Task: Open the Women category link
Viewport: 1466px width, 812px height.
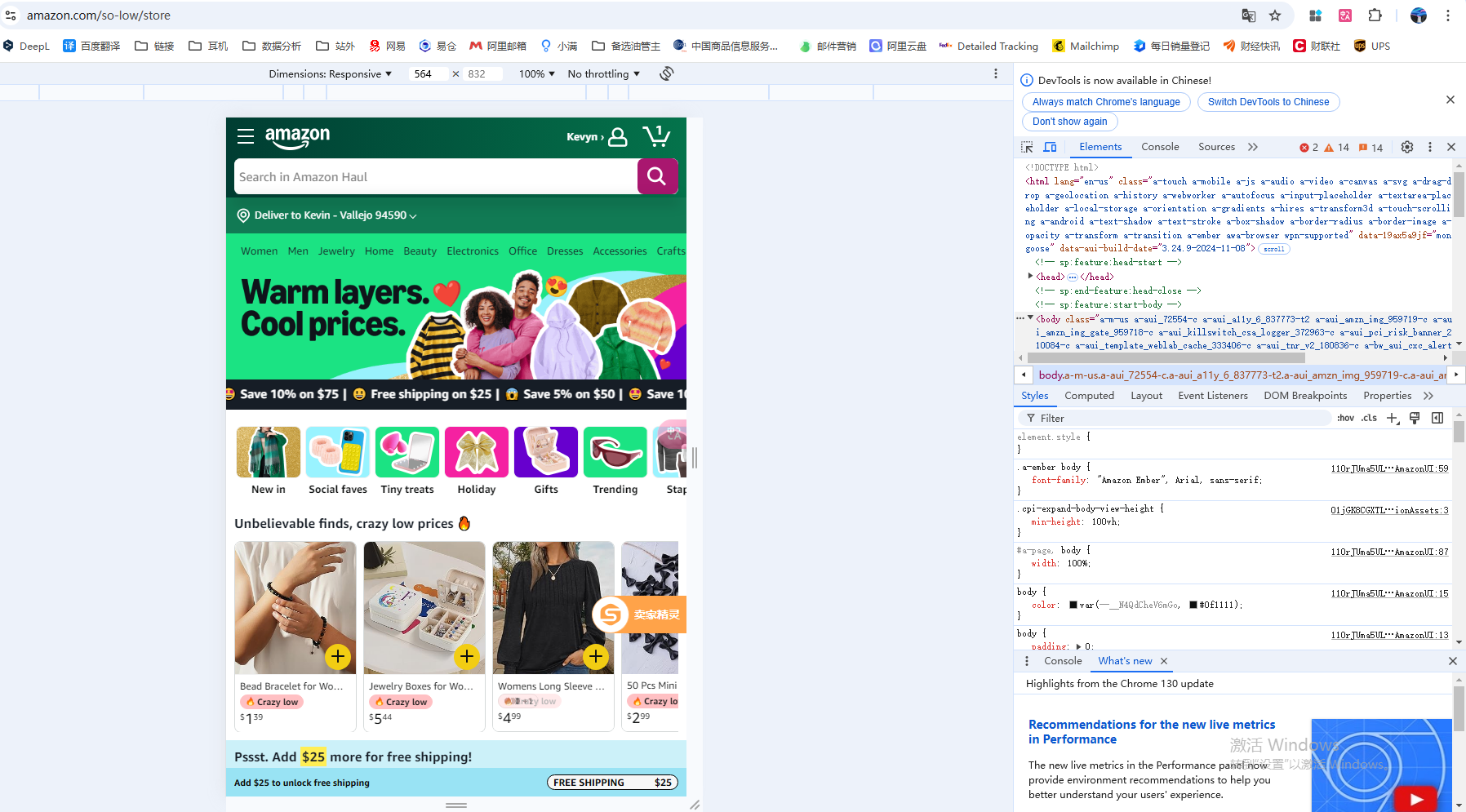Action: coord(259,251)
